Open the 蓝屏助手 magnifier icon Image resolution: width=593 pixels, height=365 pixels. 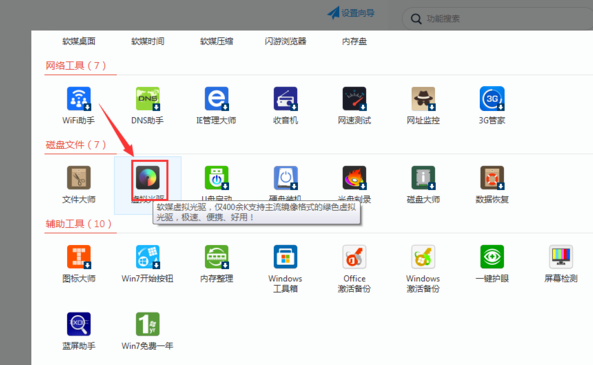point(79,324)
